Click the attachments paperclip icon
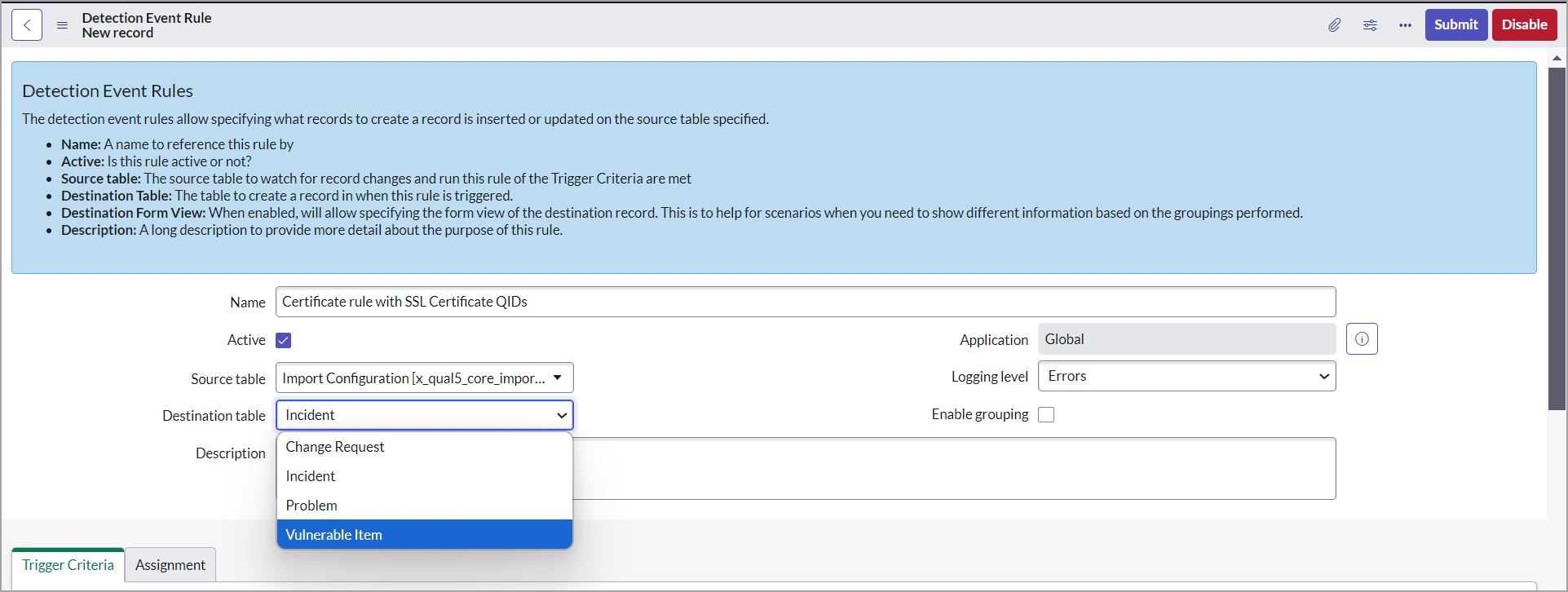 coord(1334,25)
